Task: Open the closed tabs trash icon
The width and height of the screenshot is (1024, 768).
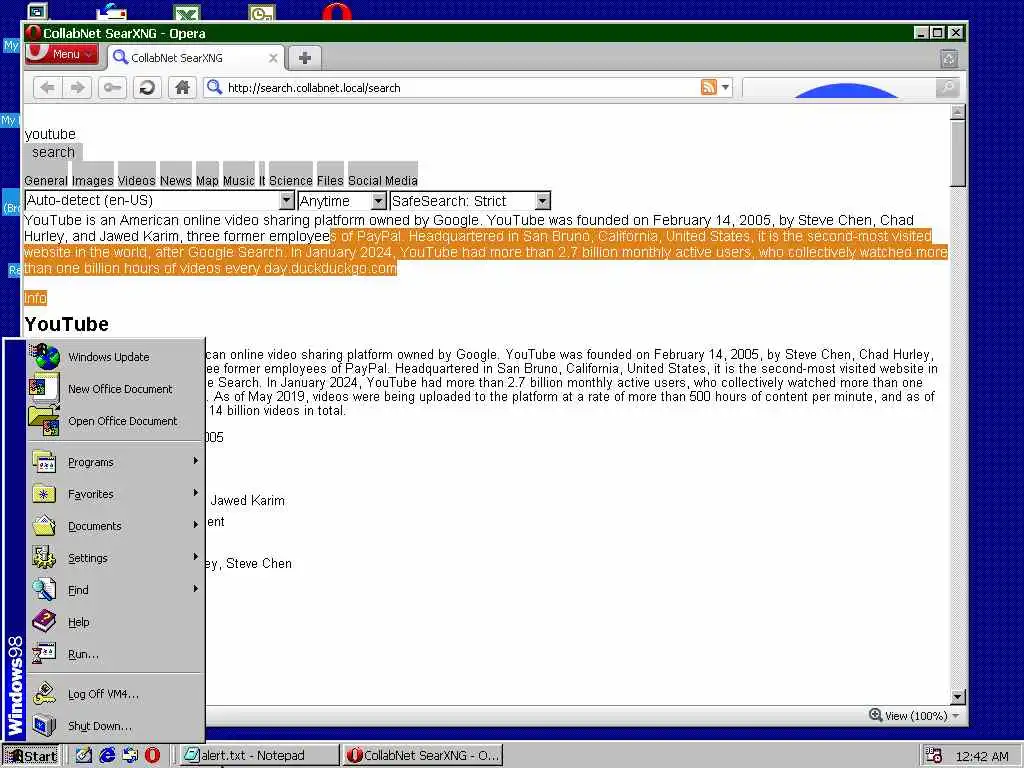Action: pyautogui.click(x=949, y=59)
